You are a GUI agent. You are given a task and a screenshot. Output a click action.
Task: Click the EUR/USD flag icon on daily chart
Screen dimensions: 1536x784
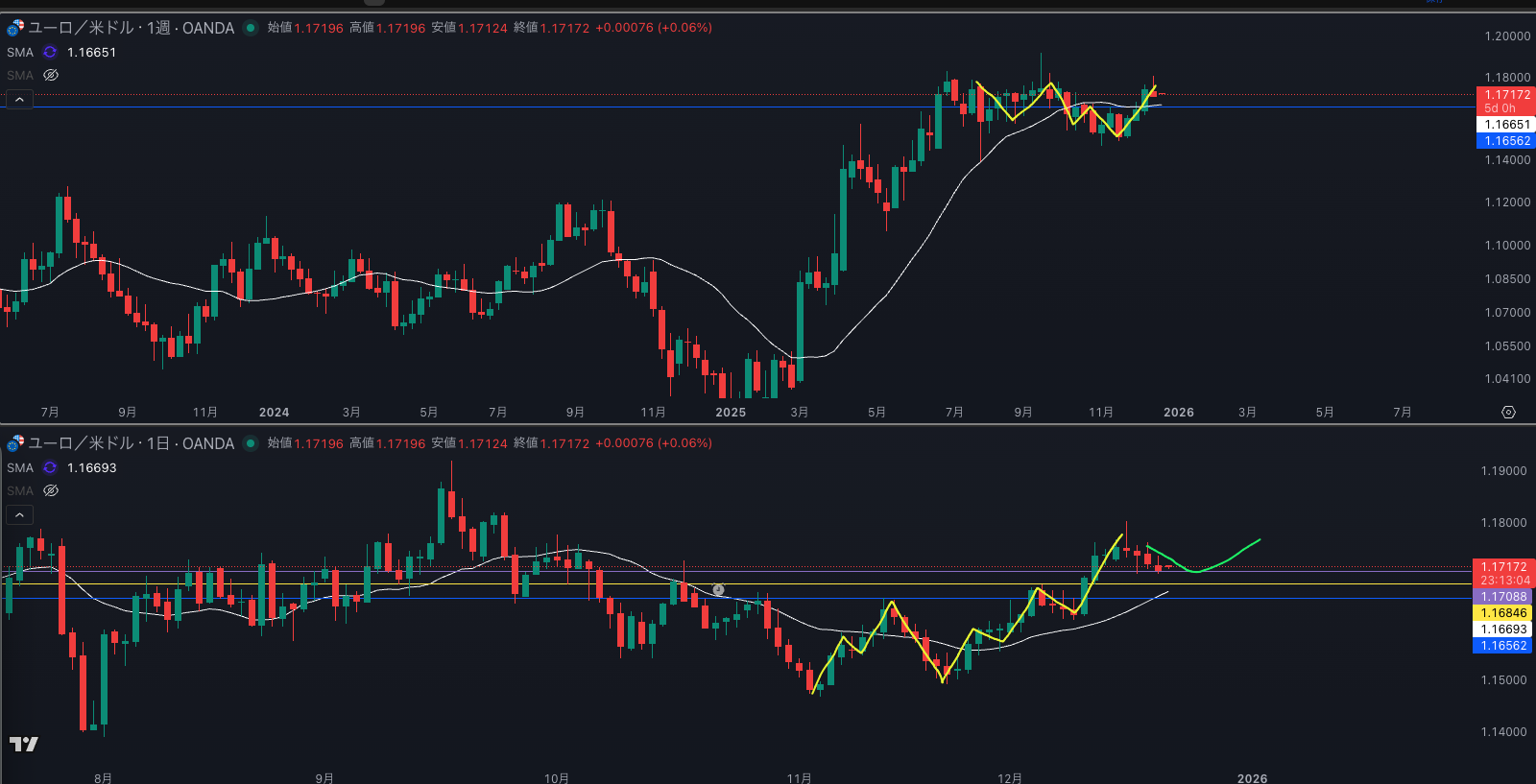[x=15, y=443]
